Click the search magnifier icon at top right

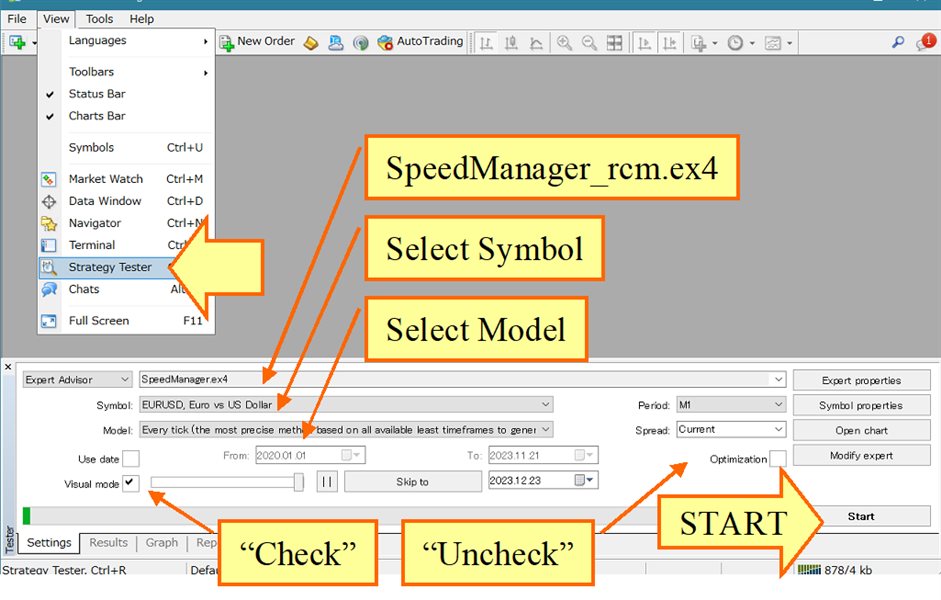tap(898, 42)
